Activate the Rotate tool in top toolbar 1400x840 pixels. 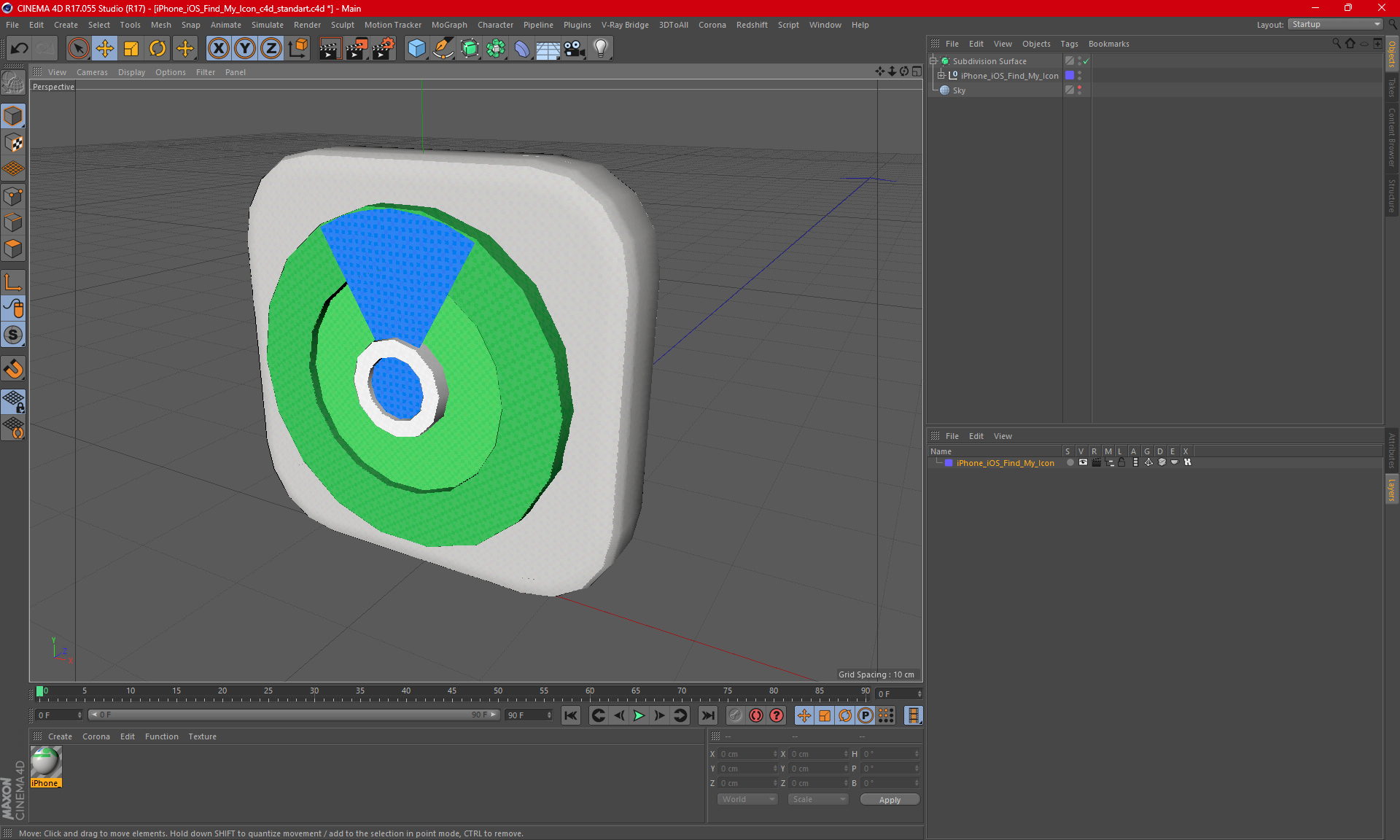(x=157, y=49)
